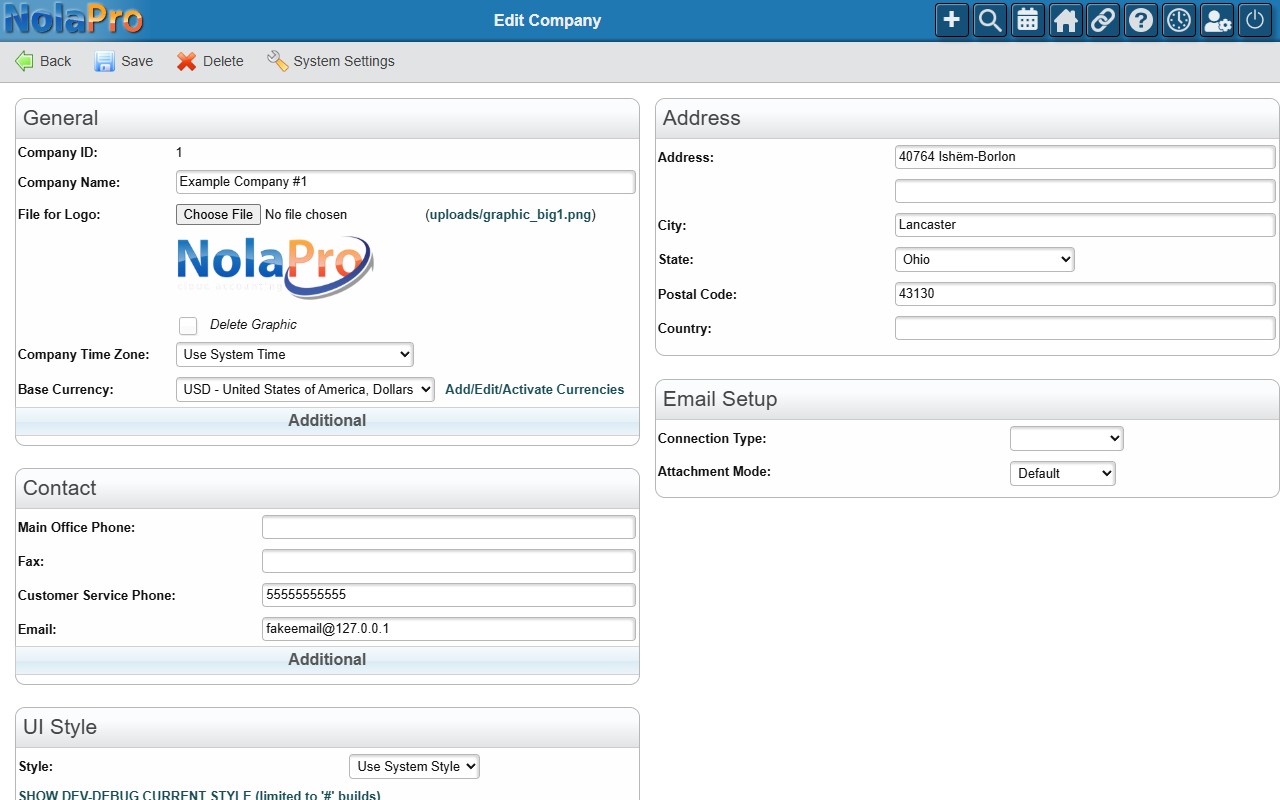Click the Main Office Phone field
The height and width of the screenshot is (800, 1280).
pyautogui.click(x=448, y=527)
